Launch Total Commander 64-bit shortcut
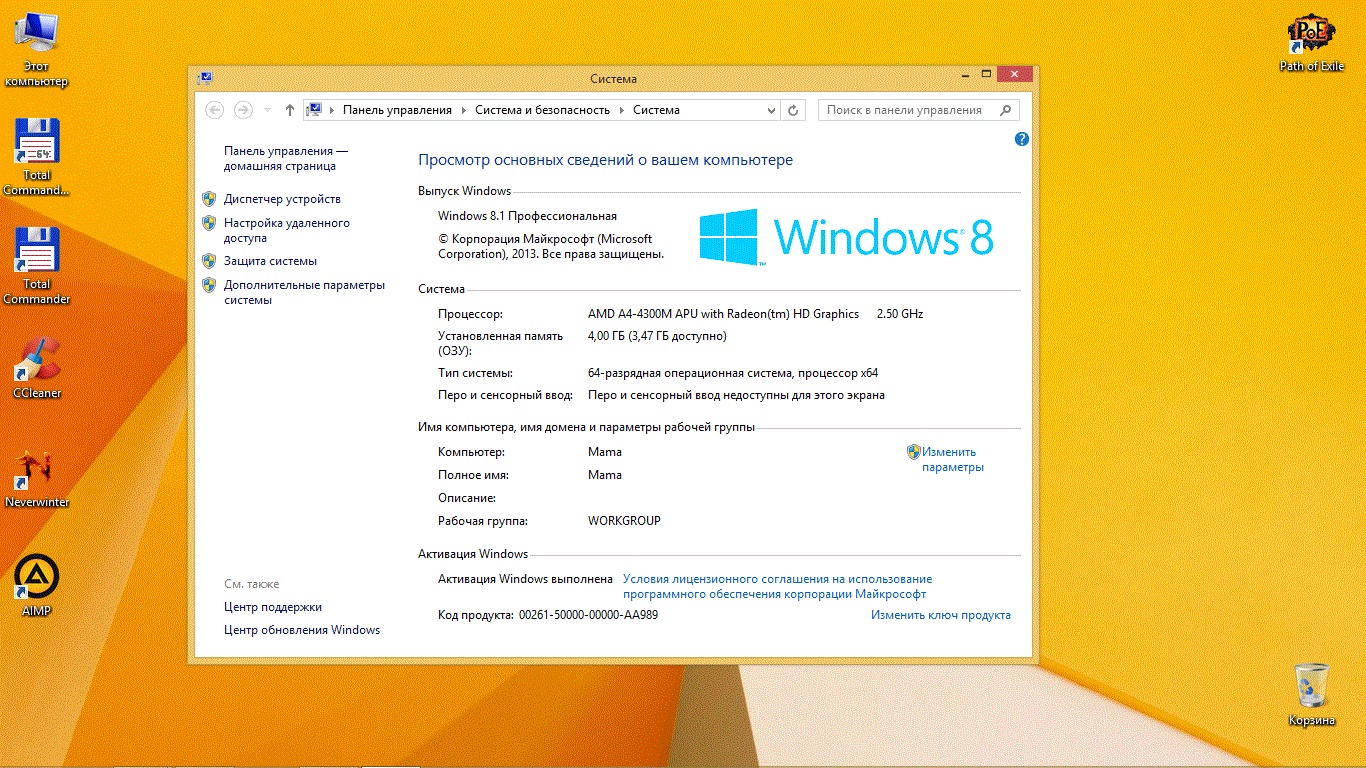Viewport: 1366px width, 768px height. coord(37,145)
